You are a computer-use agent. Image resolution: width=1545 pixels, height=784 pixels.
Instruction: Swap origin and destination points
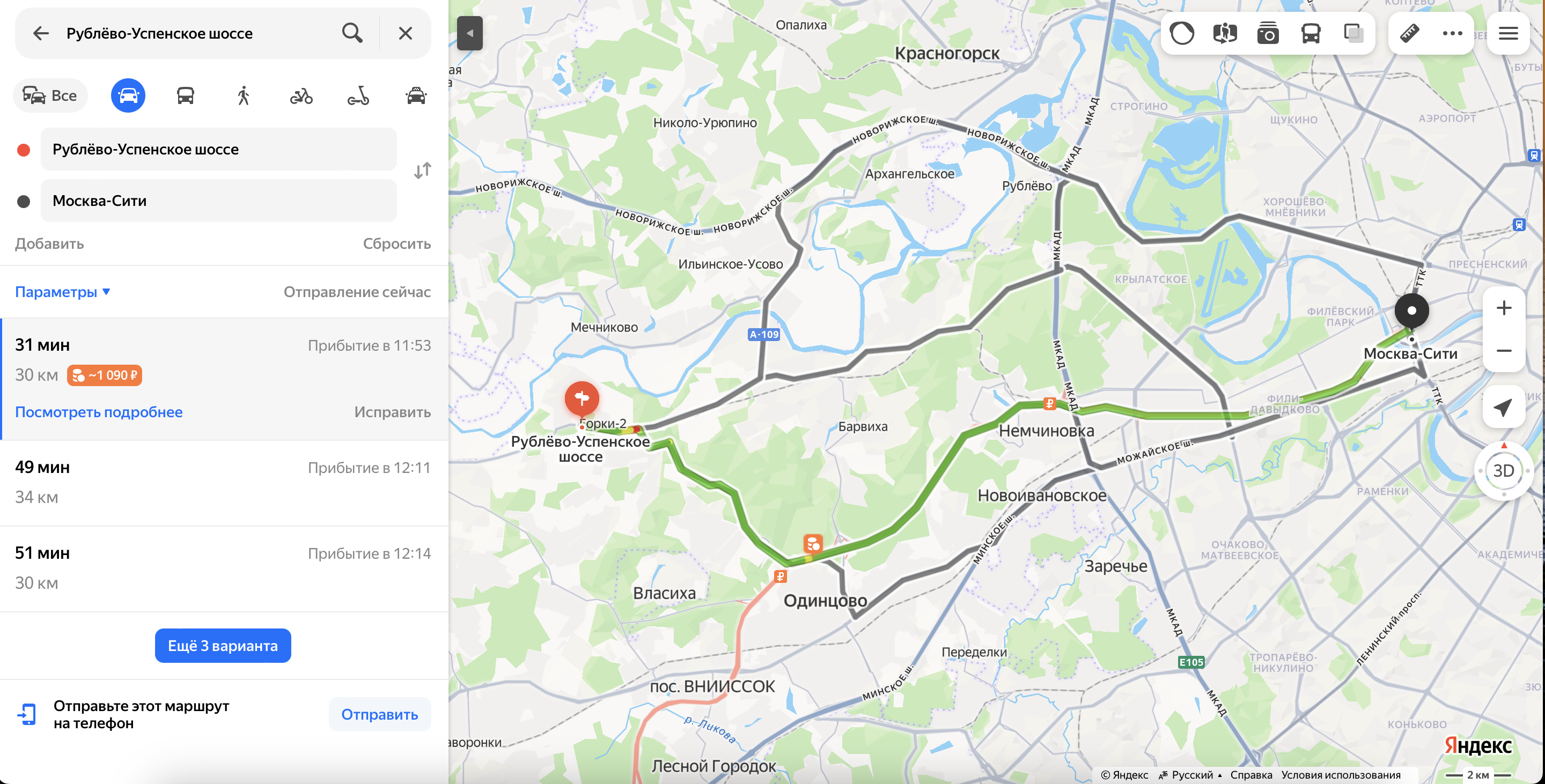pos(422,171)
